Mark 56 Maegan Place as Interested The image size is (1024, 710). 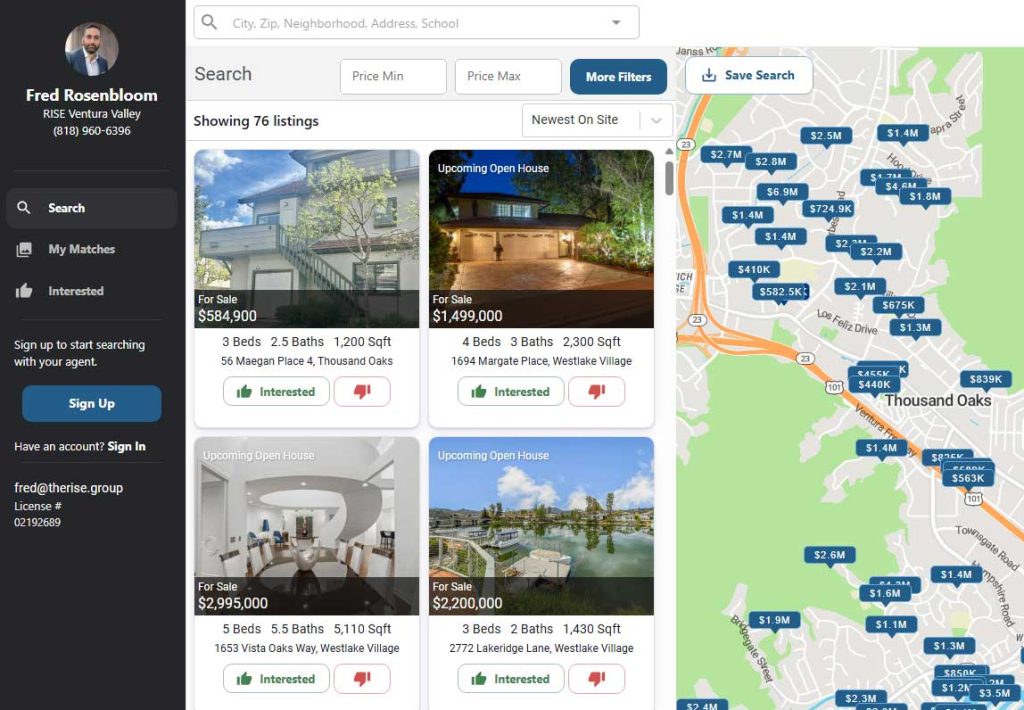(275, 391)
